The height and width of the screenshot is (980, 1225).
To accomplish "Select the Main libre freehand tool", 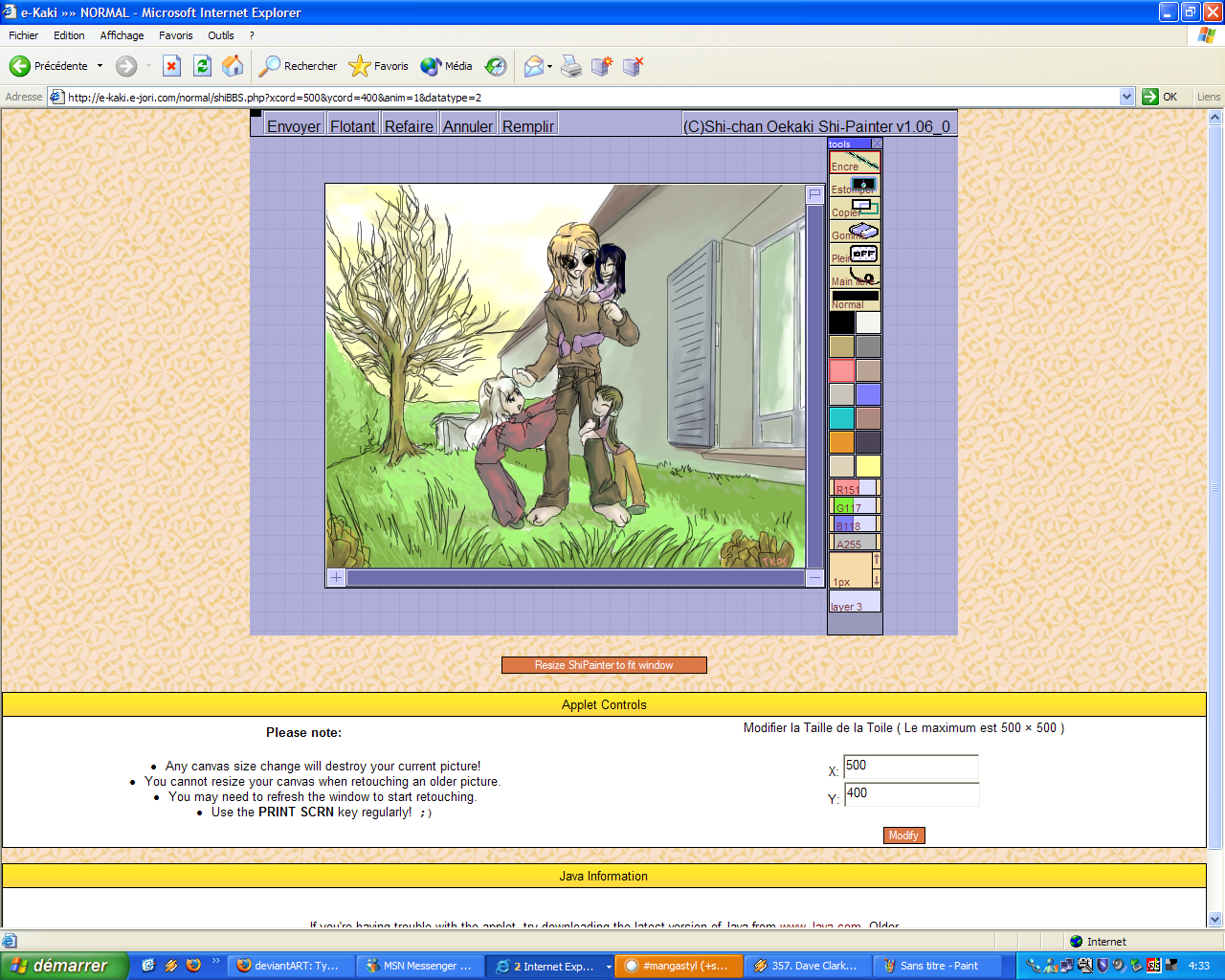I will point(855,277).
